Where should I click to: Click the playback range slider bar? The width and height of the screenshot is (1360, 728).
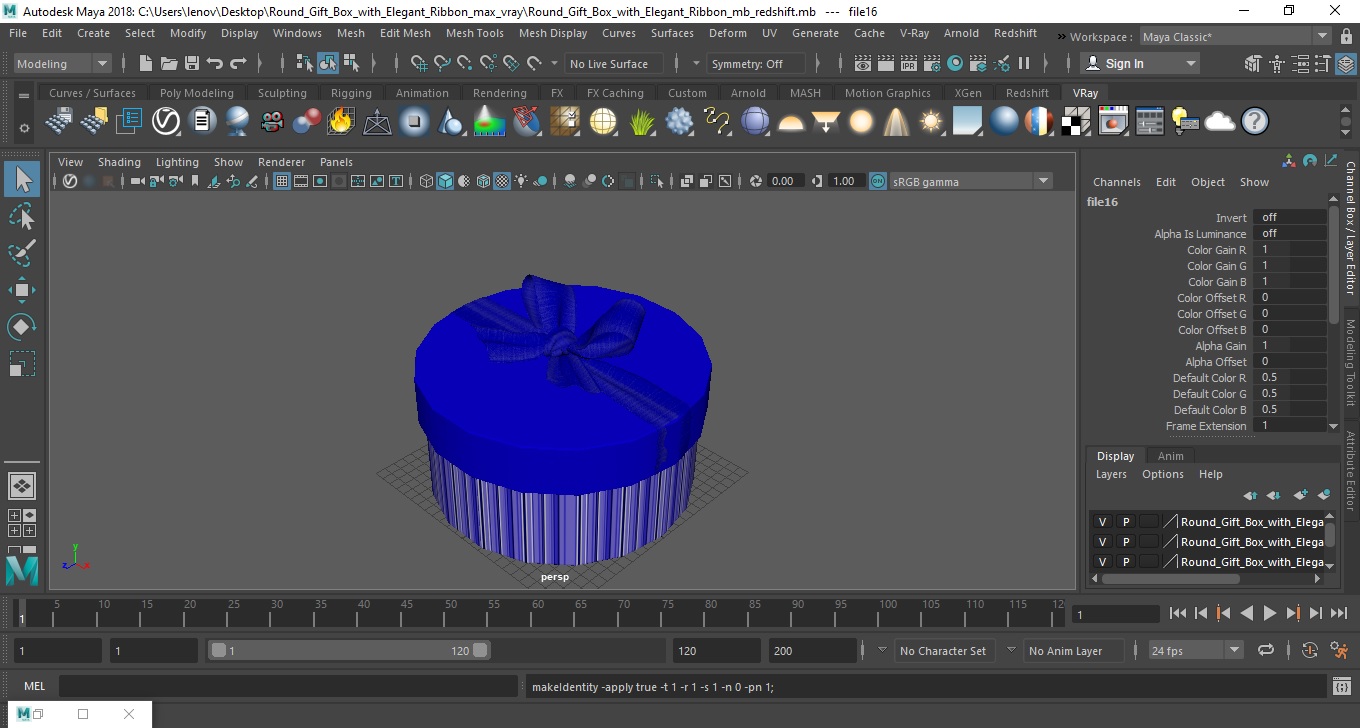click(x=349, y=650)
